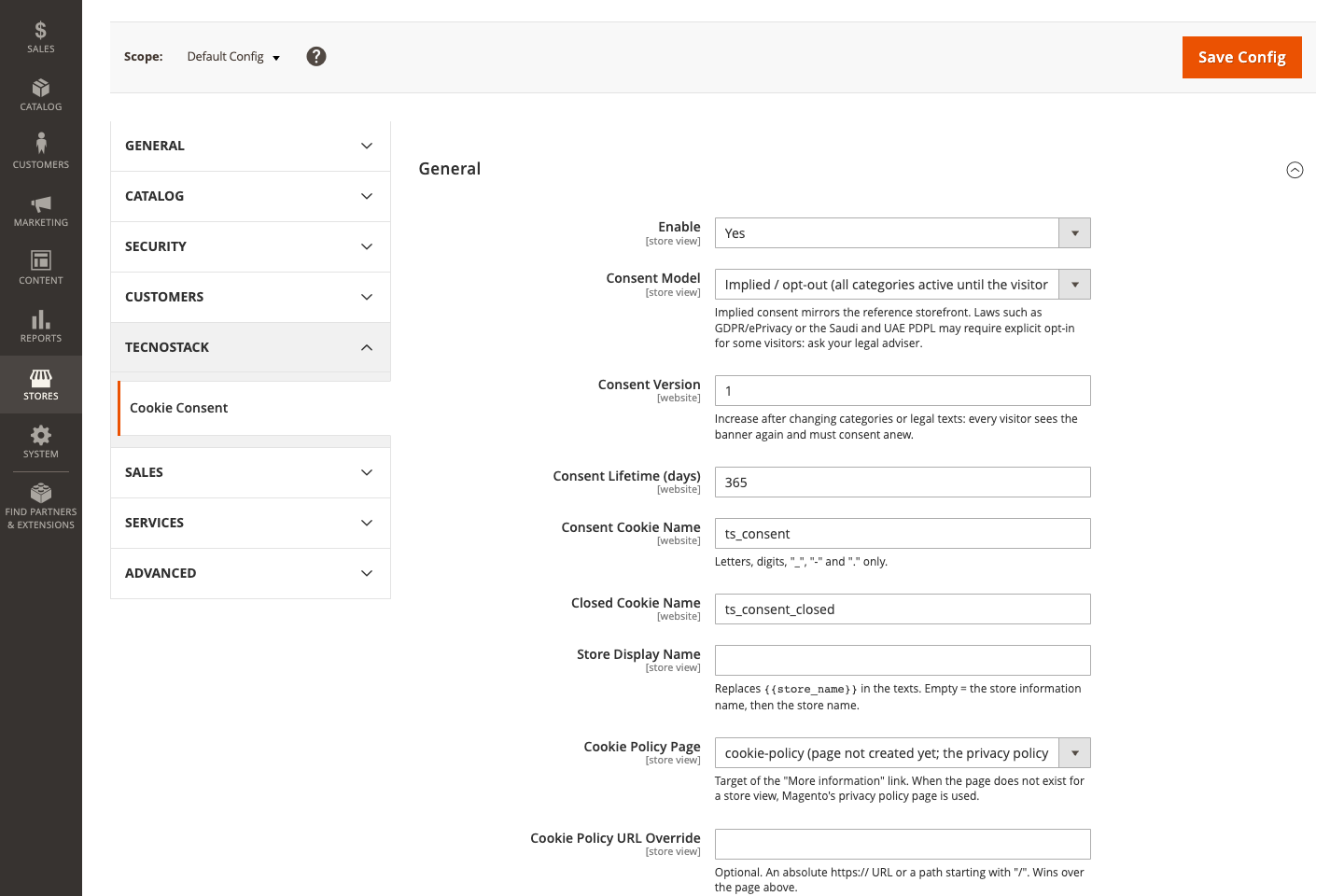Expand the SALES config tab group
This screenshot has height=896, width=1344.
(250, 472)
